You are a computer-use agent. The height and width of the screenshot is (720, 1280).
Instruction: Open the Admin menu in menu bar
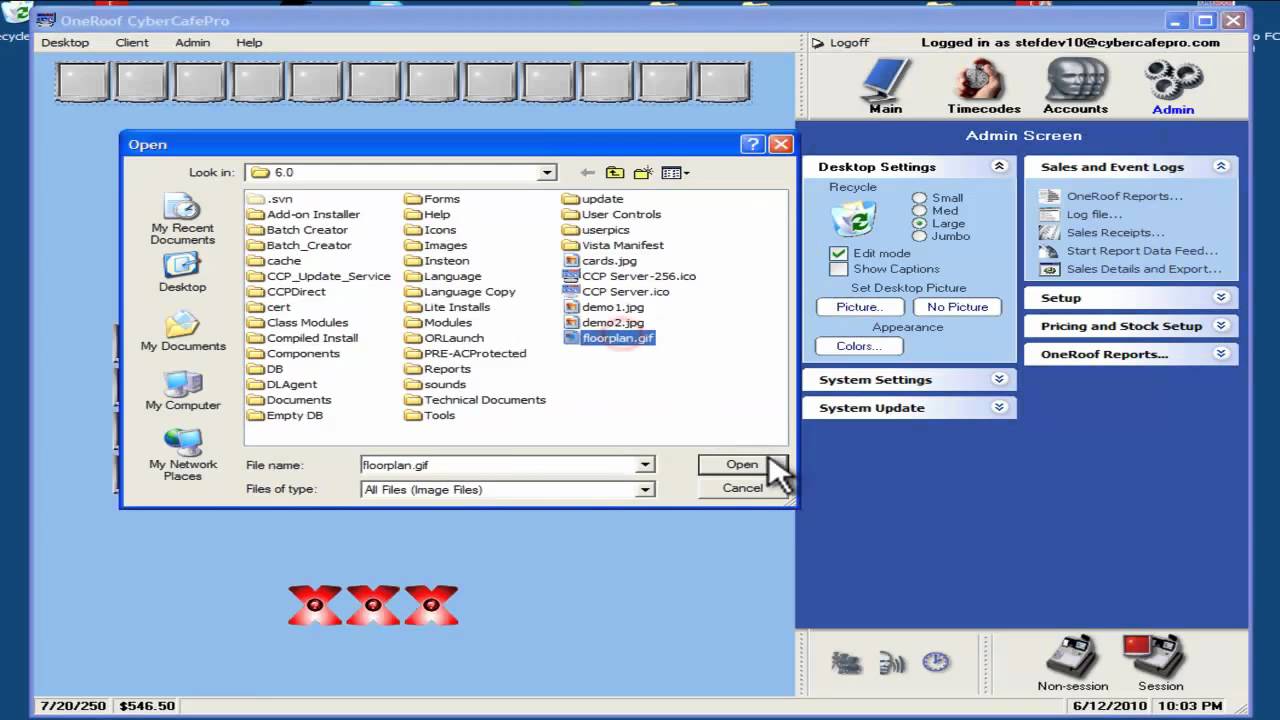(x=192, y=43)
